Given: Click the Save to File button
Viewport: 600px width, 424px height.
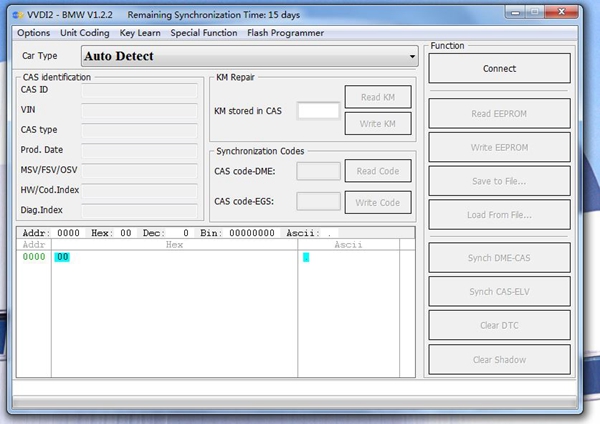Looking at the screenshot, I should 499,181.
